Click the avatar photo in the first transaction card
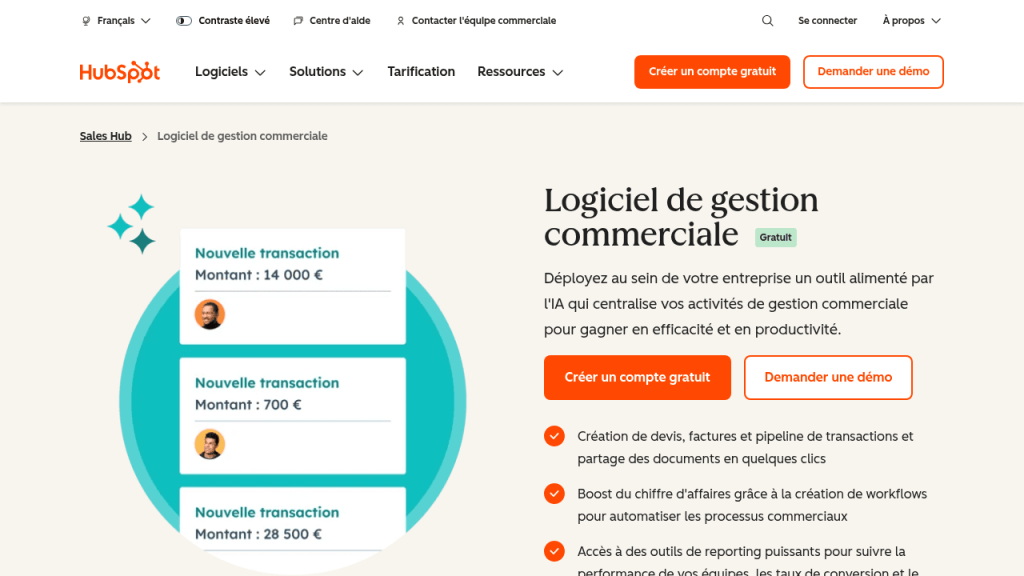This screenshot has width=1024, height=576. point(210,314)
